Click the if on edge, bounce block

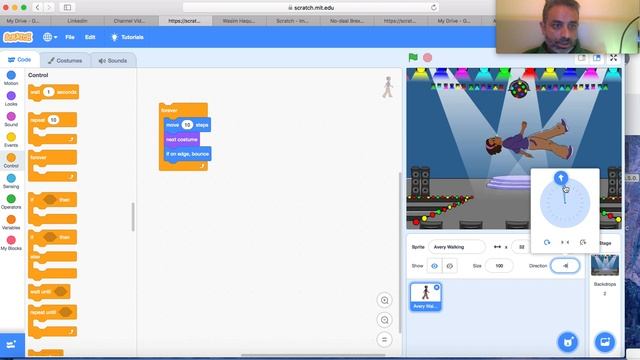187,154
